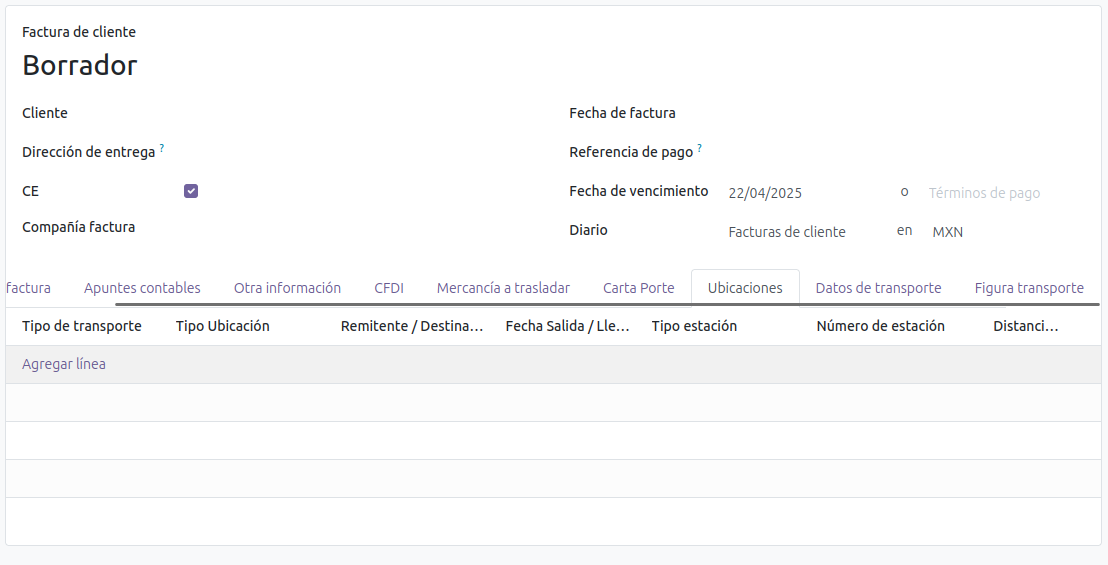Click help icon next to Dirección de entrega

(162, 148)
